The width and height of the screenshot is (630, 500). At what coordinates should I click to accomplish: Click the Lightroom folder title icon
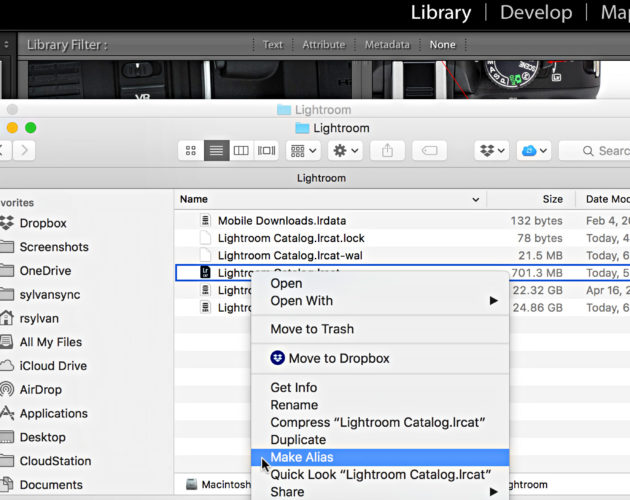point(302,128)
